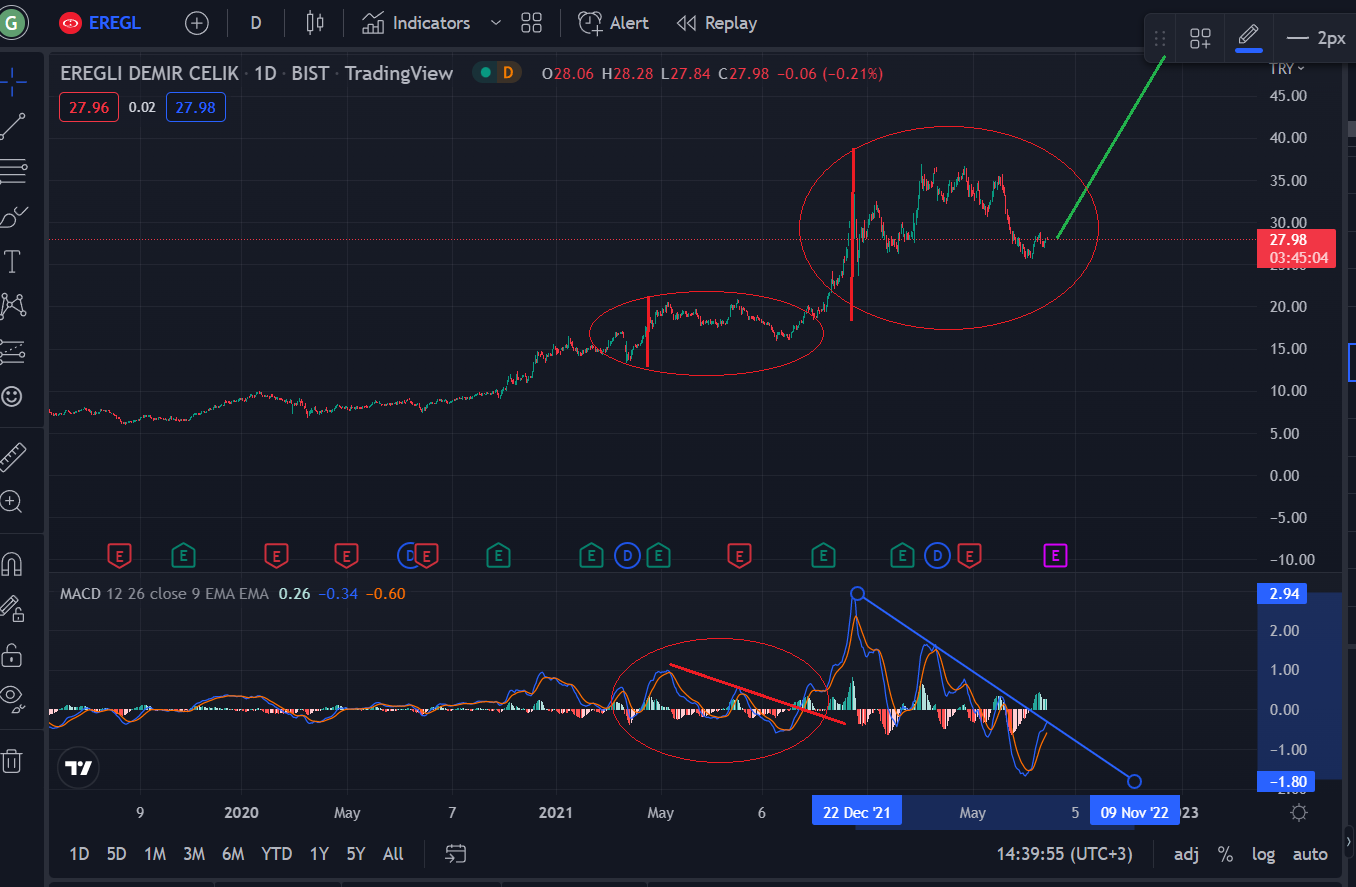
Task: Toggle magnet mode
Action: [12, 565]
